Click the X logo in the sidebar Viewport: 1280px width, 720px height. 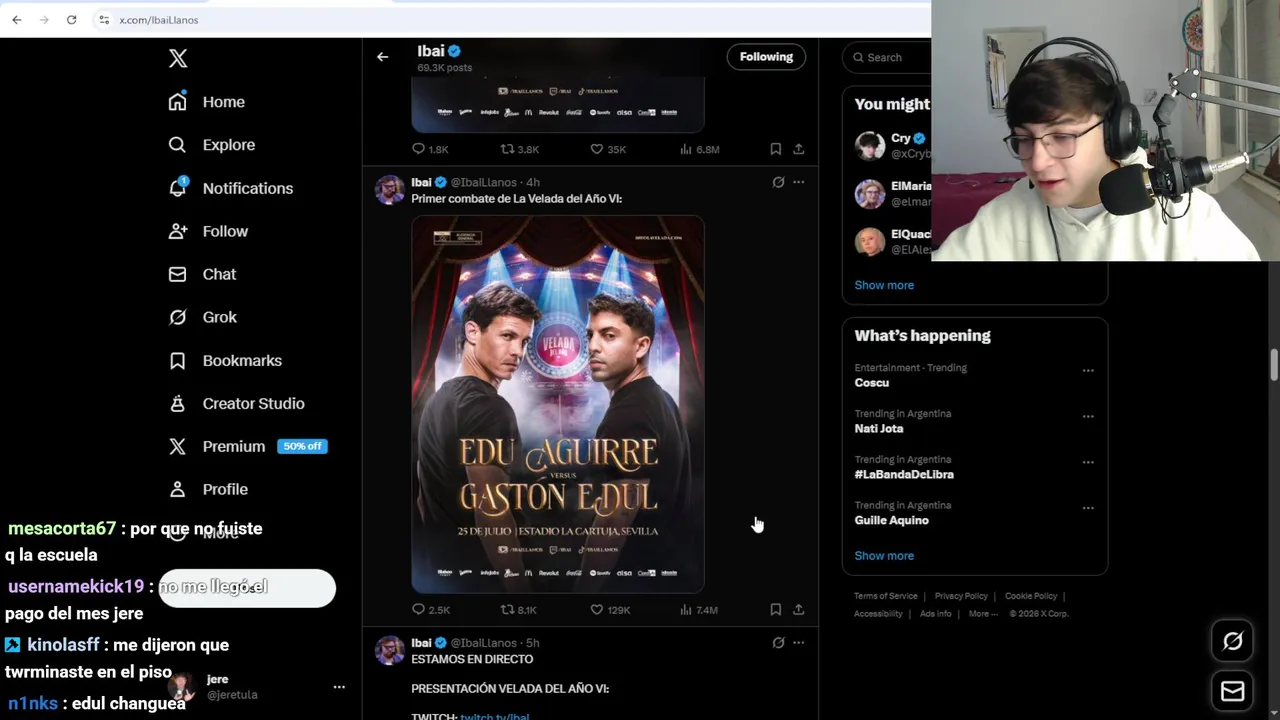[178, 58]
